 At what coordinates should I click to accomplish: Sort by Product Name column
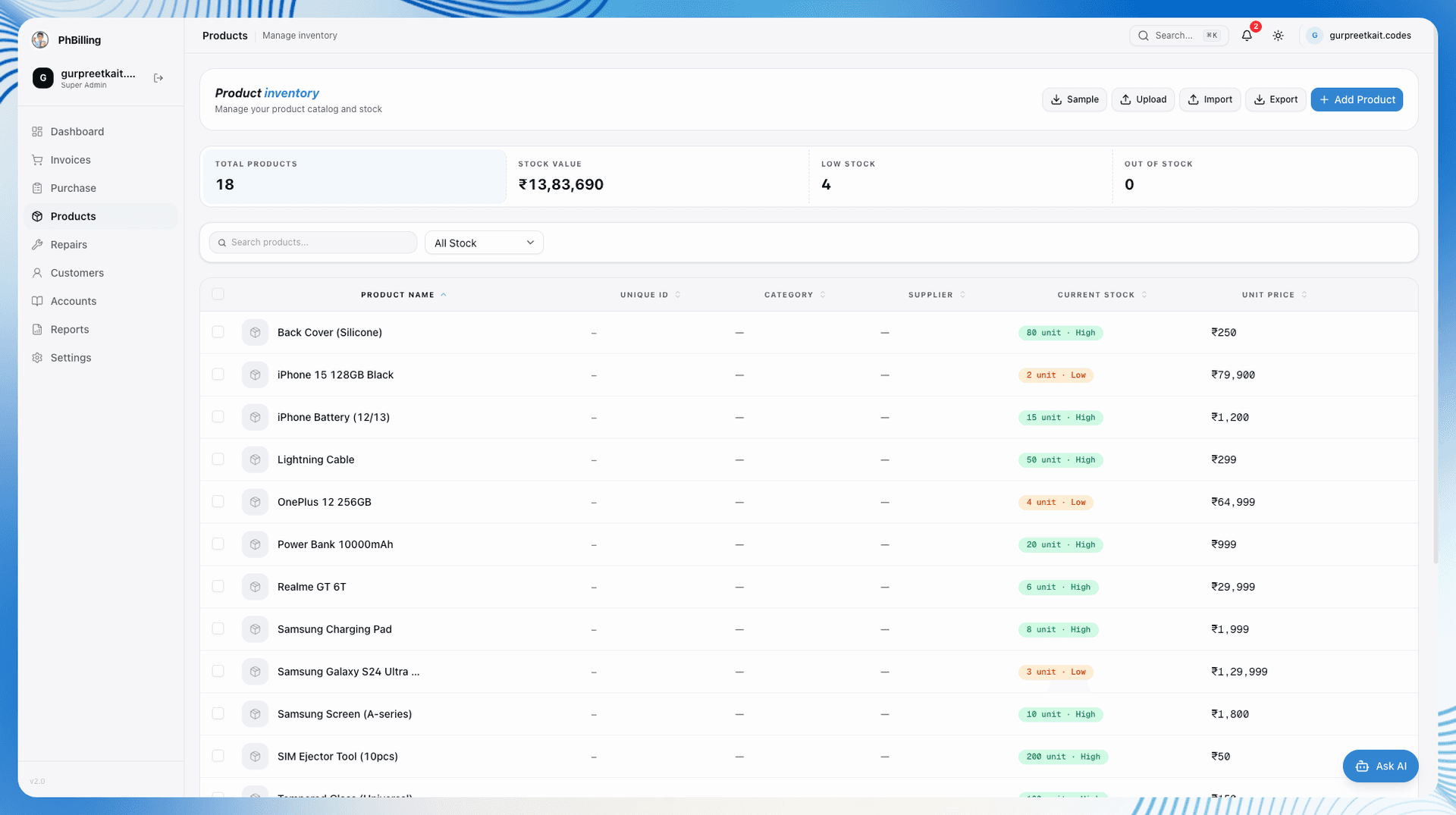click(x=403, y=295)
